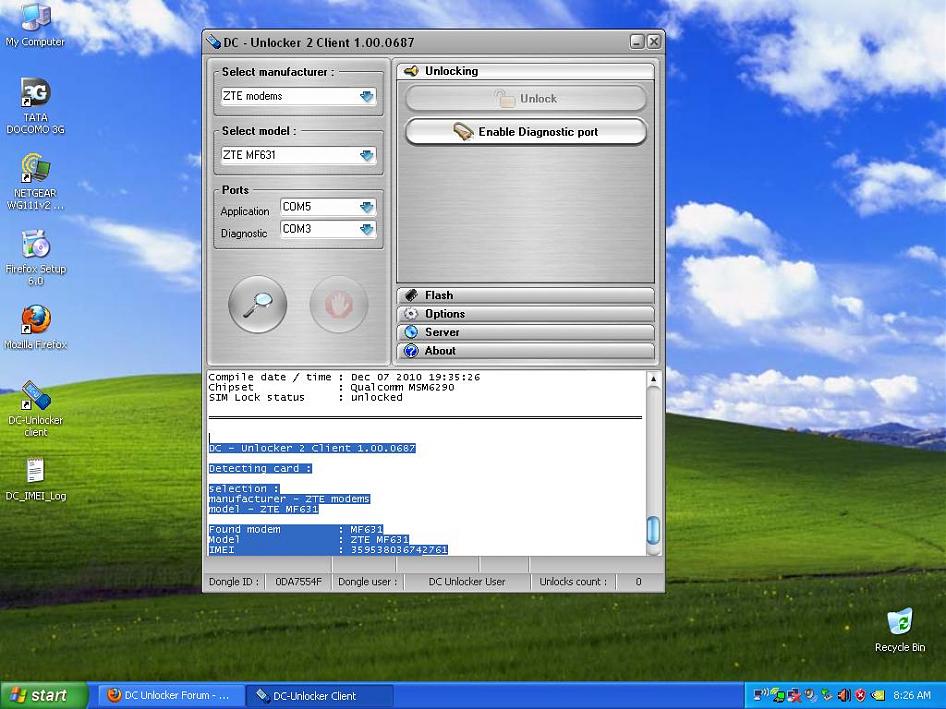946x709 pixels.
Task: Open the DC_IMEI_Log text file
Action: click(x=35, y=471)
